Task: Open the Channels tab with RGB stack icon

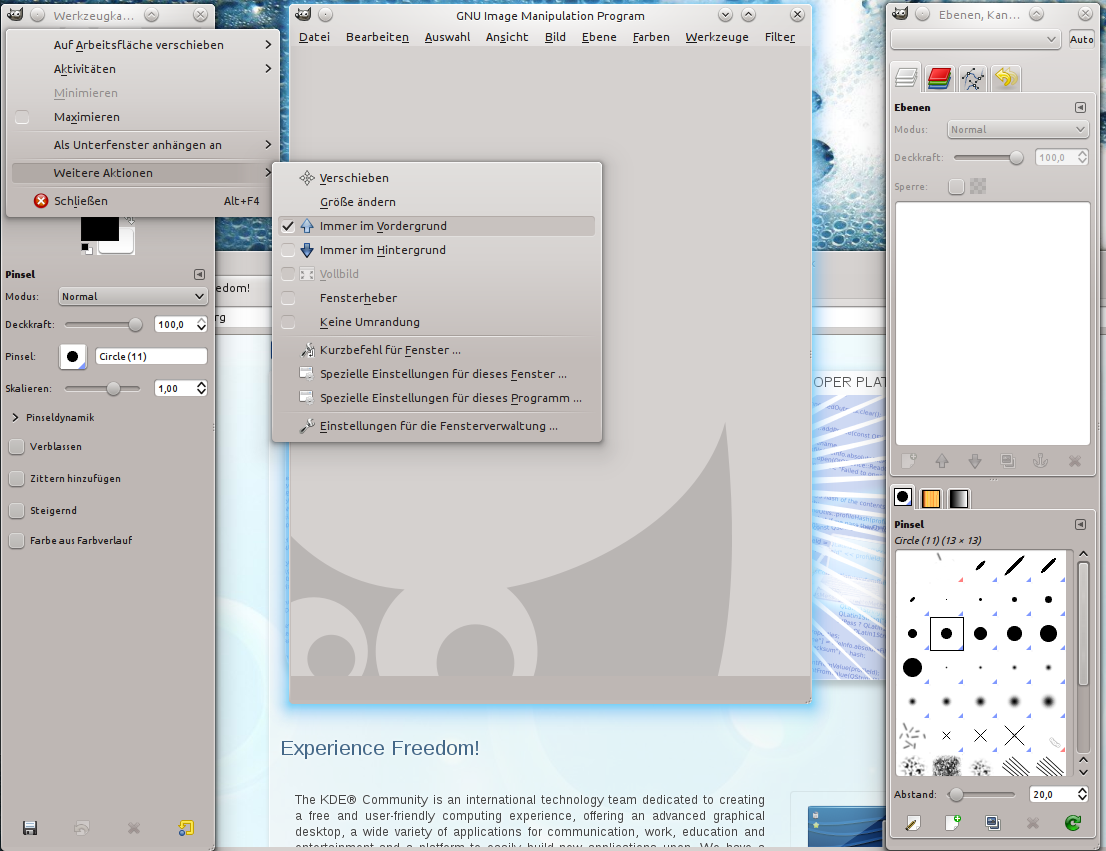Action: point(940,78)
